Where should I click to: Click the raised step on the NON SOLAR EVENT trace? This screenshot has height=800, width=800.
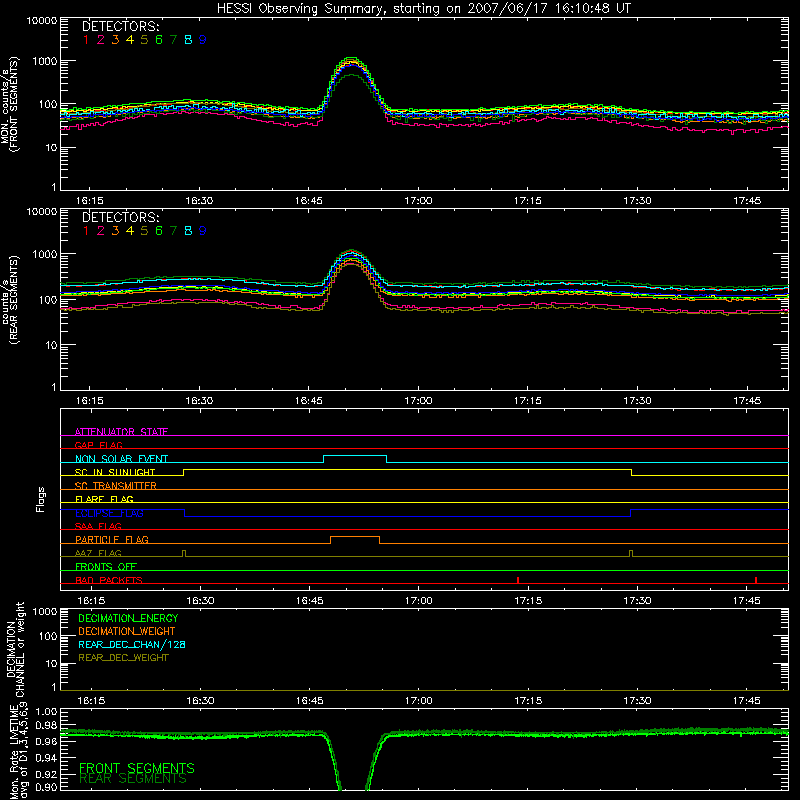(355, 456)
